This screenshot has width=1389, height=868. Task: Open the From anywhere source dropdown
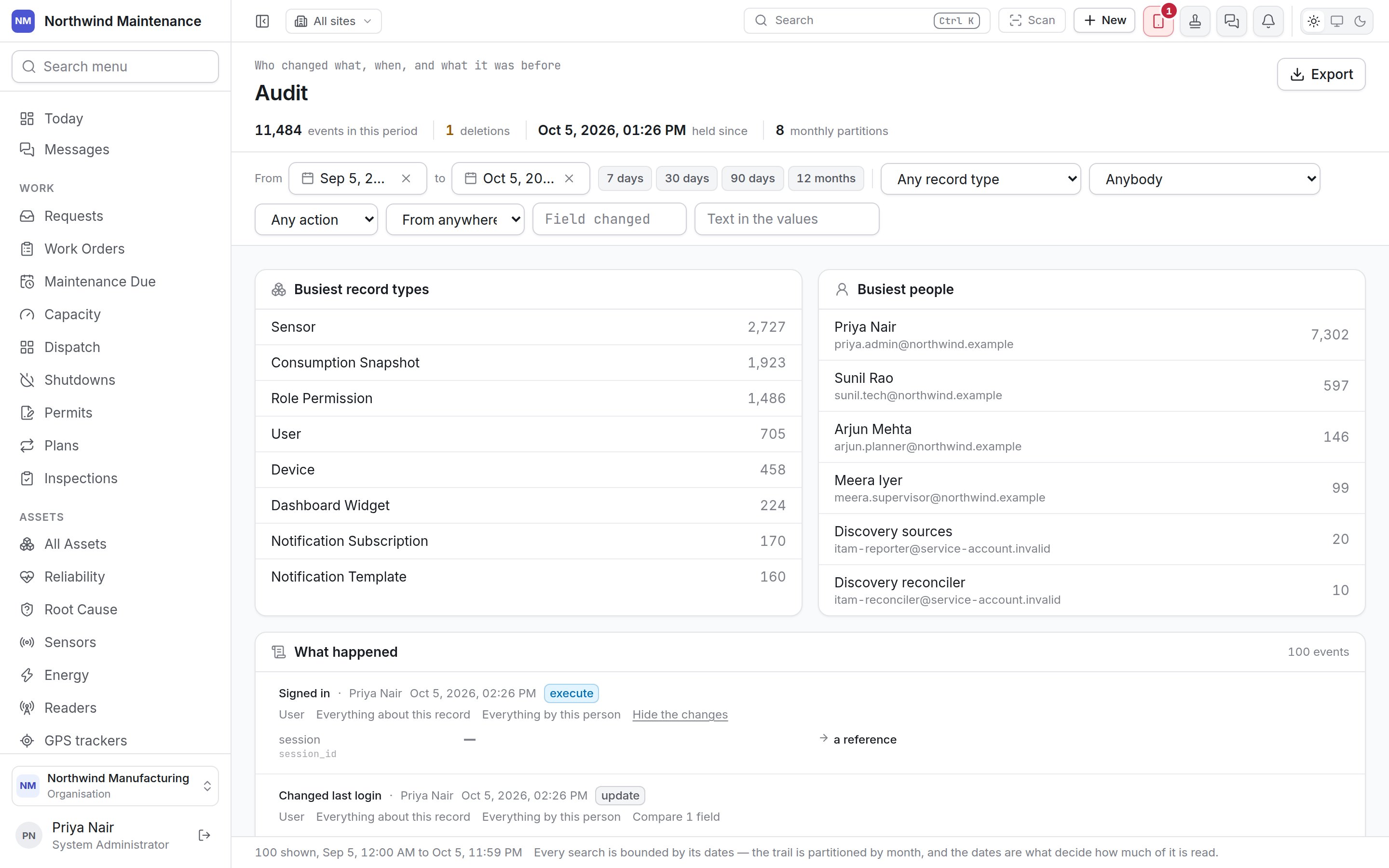(455, 219)
